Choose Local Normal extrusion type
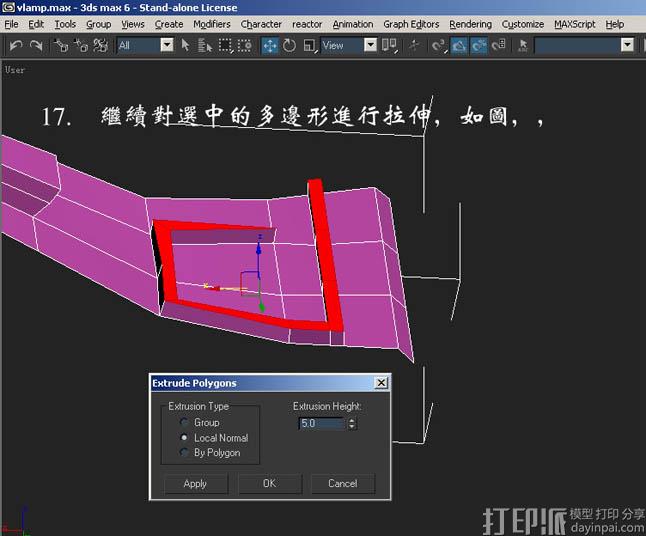Screen dimensions: 646x536 pos(184,438)
